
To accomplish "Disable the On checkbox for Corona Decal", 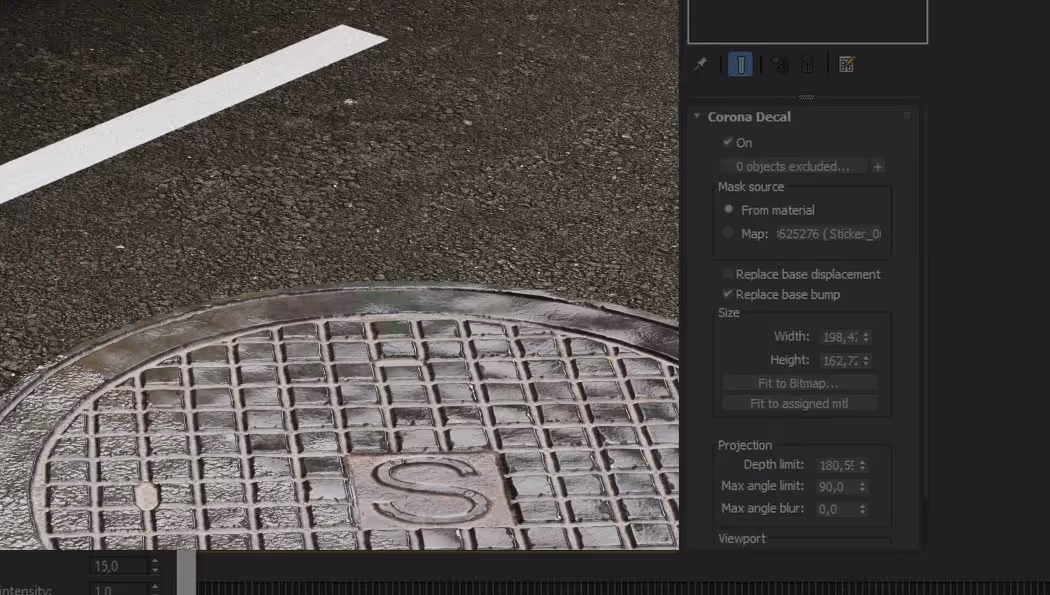I will (728, 143).
